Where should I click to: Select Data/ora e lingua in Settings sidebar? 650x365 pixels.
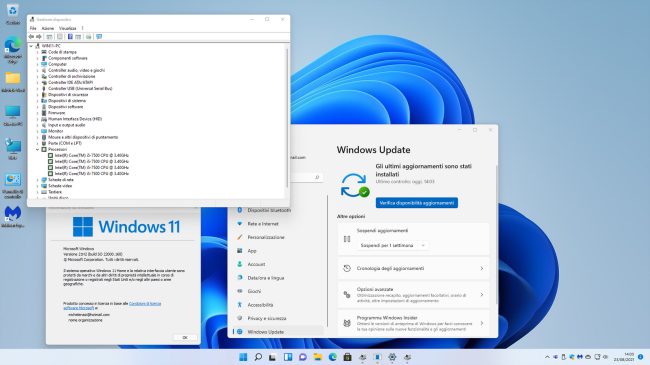pyautogui.click(x=266, y=278)
